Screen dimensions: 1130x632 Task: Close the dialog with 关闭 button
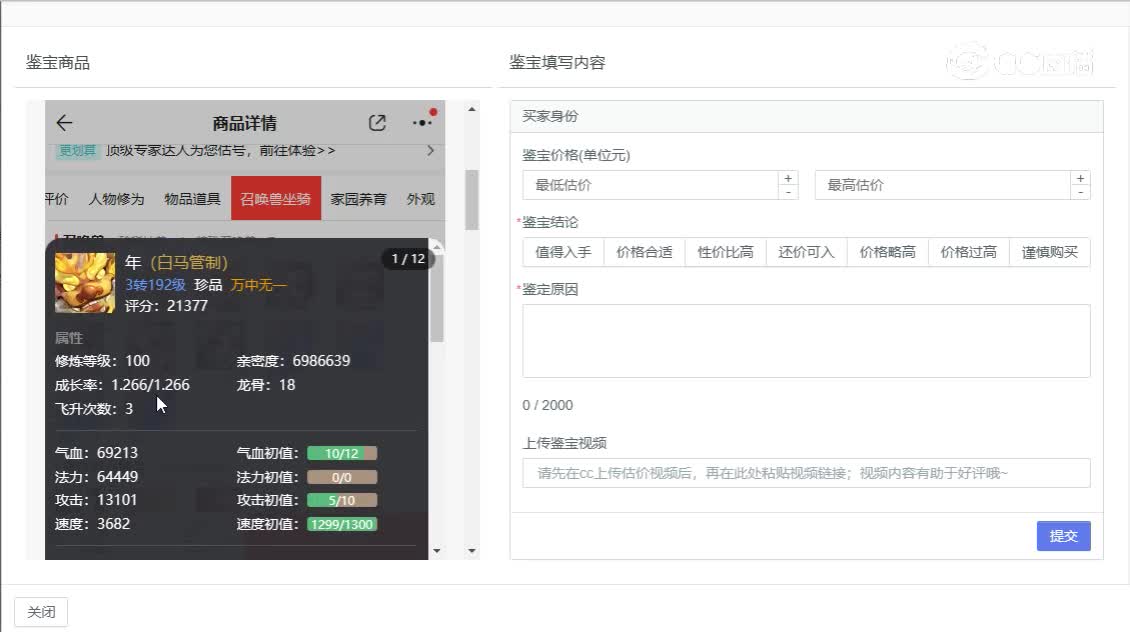tap(41, 612)
